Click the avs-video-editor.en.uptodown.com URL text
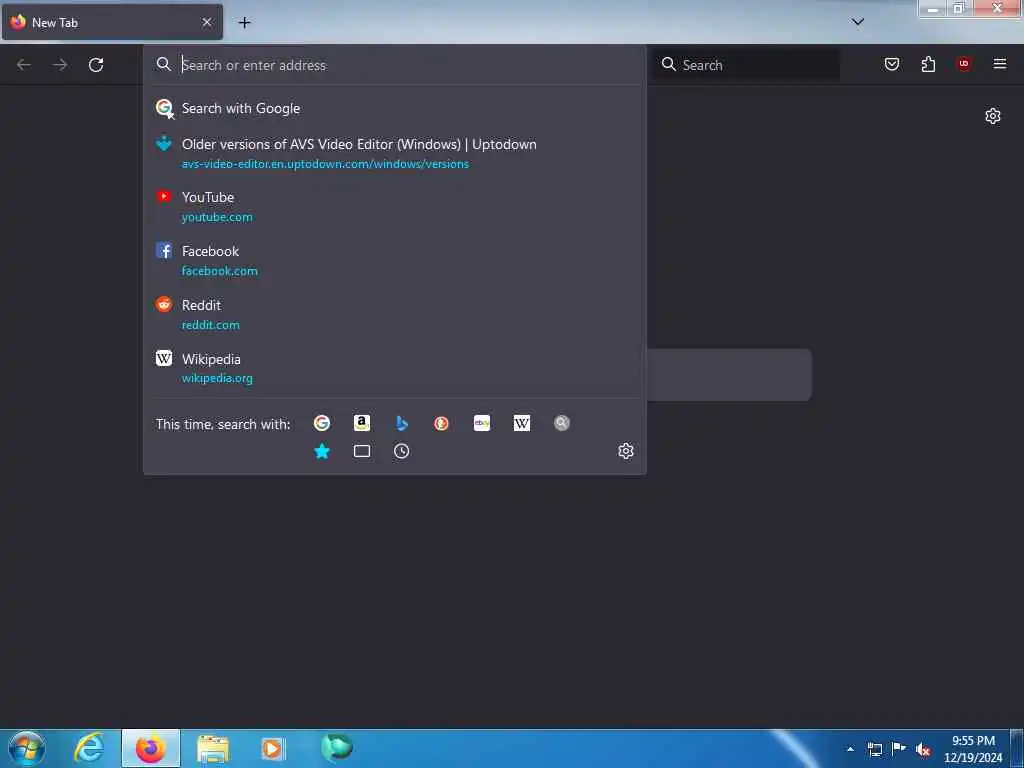Screen dimensions: 1024x768 (x=325, y=164)
